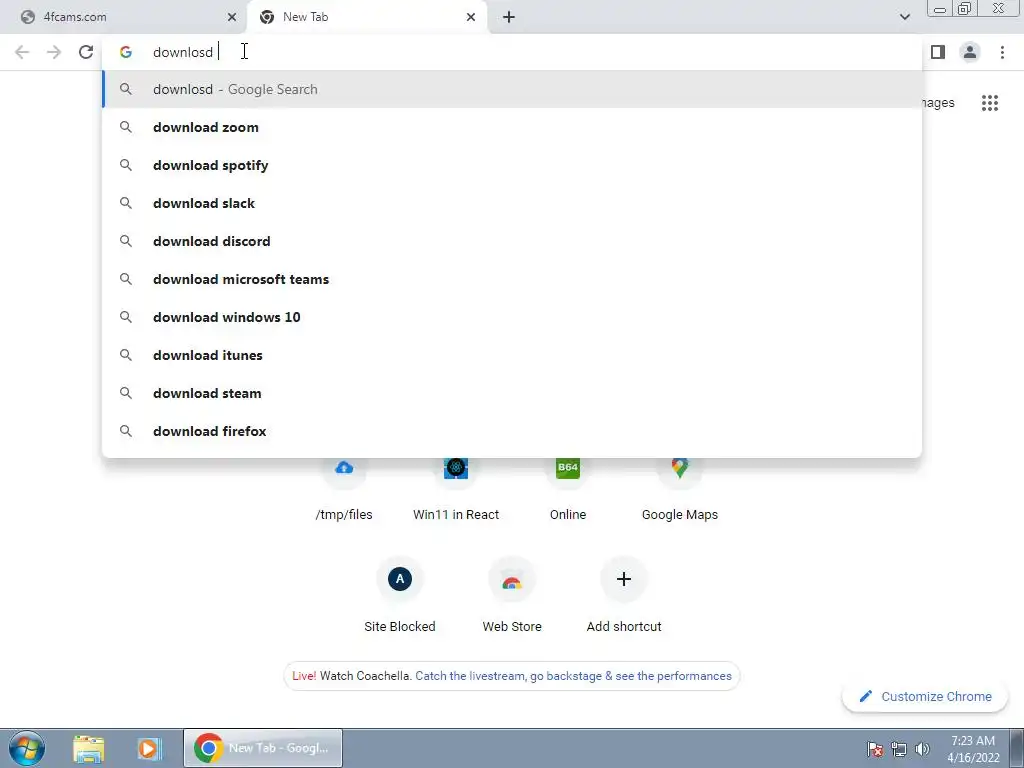Choose the 'download steam' suggestion
This screenshot has height=768, width=1024.
coord(512,393)
